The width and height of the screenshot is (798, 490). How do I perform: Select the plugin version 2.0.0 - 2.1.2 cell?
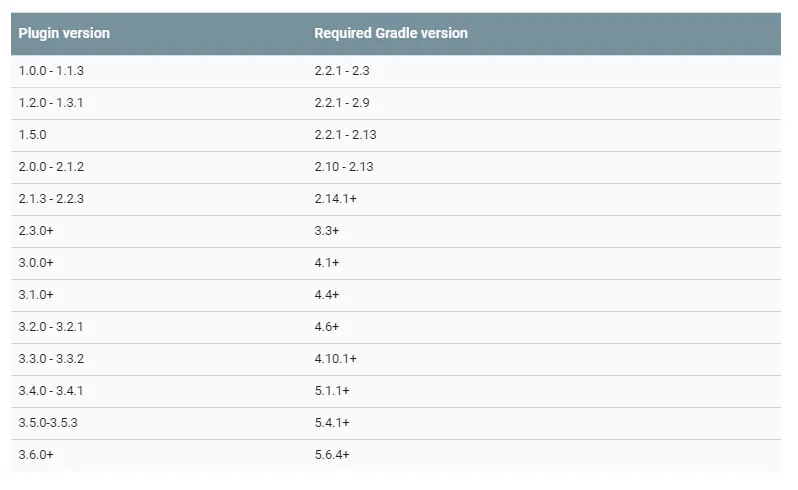coord(58,167)
